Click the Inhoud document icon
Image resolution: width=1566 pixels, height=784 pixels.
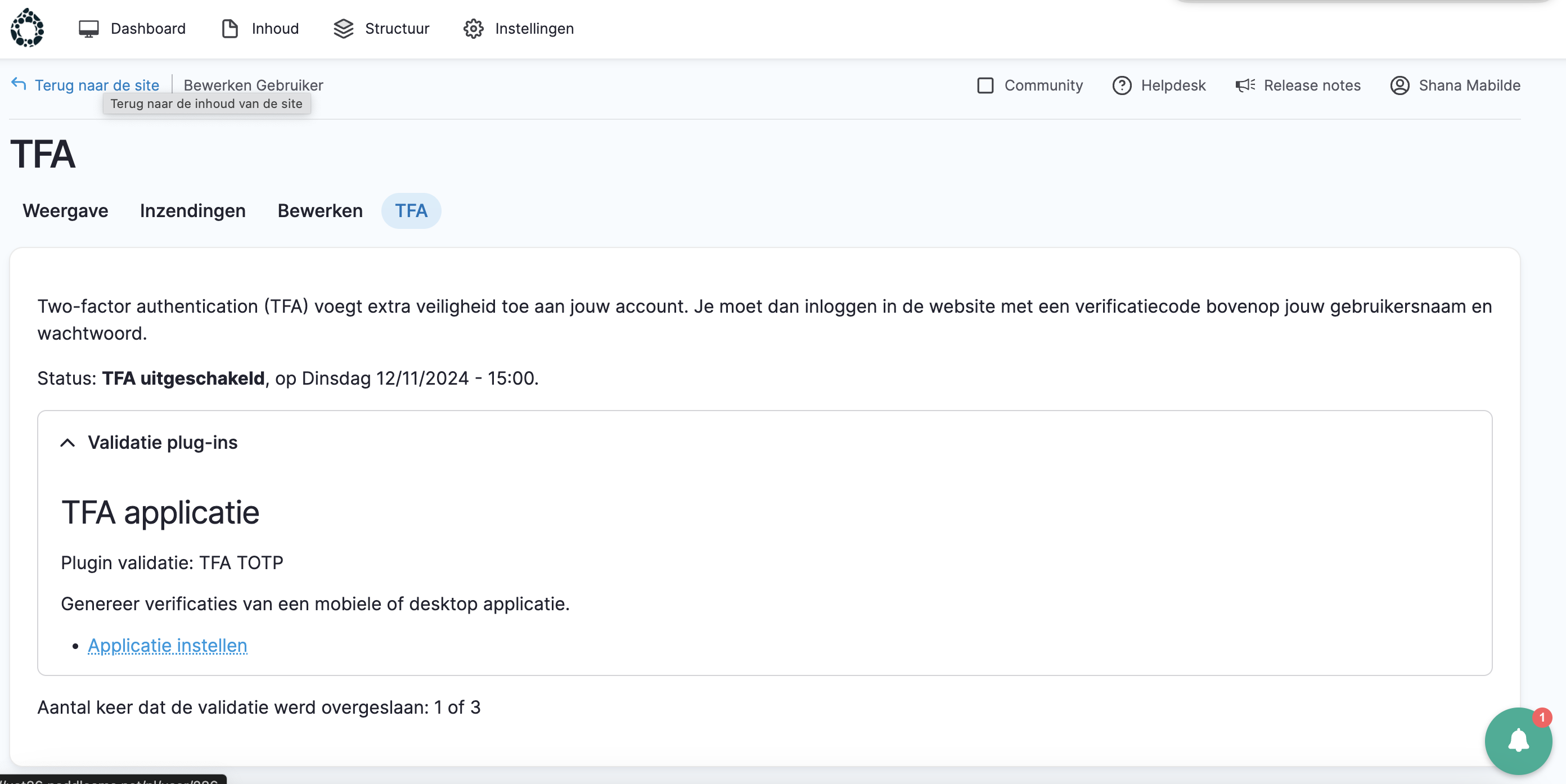click(230, 29)
